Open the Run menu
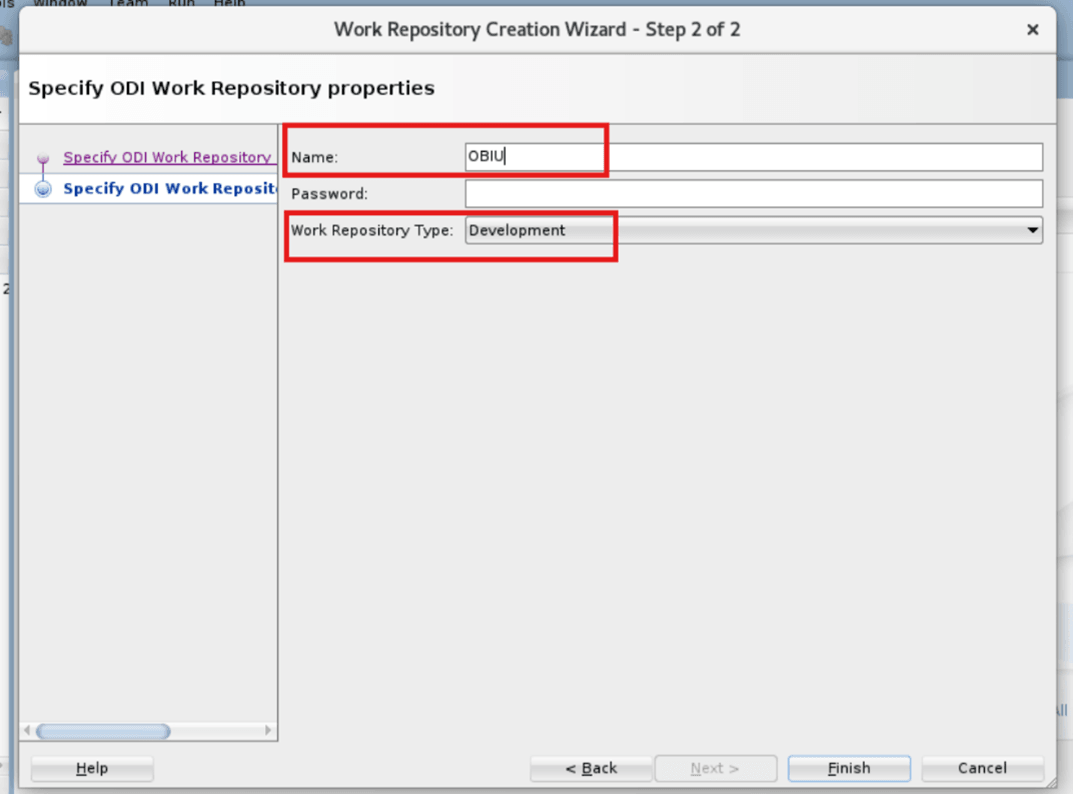 (181, 4)
